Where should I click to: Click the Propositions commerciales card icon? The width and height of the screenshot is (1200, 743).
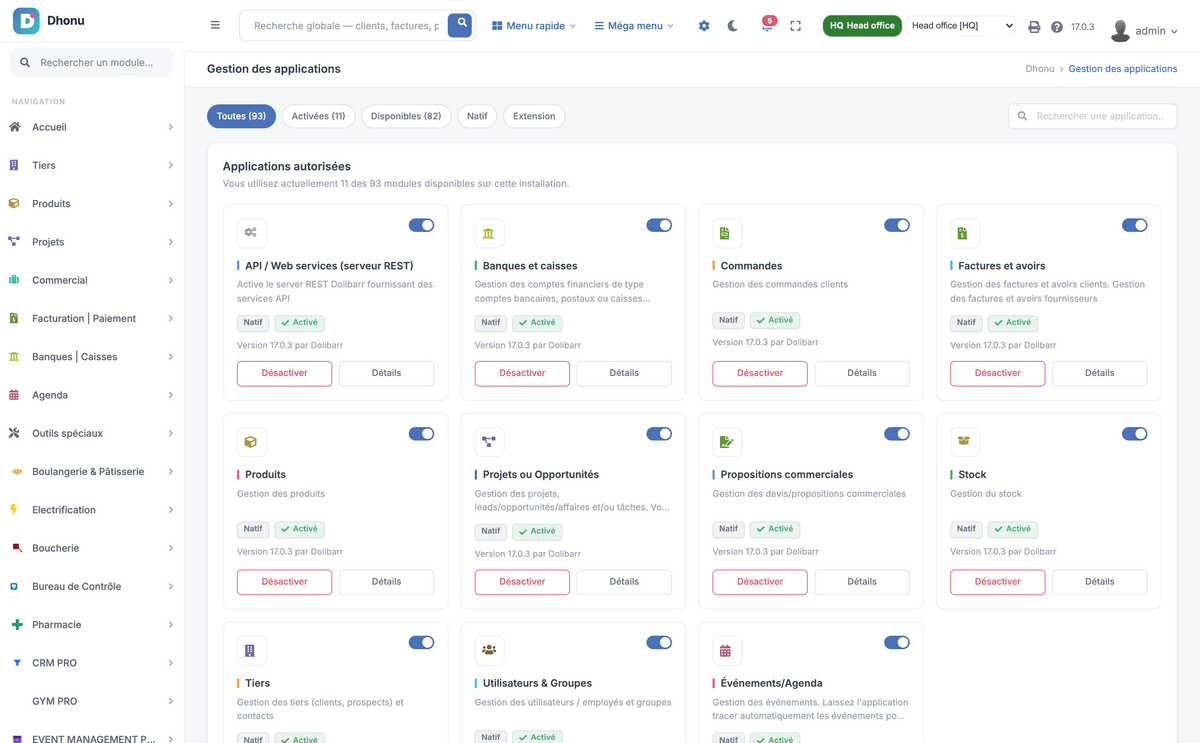(x=726, y=441)
